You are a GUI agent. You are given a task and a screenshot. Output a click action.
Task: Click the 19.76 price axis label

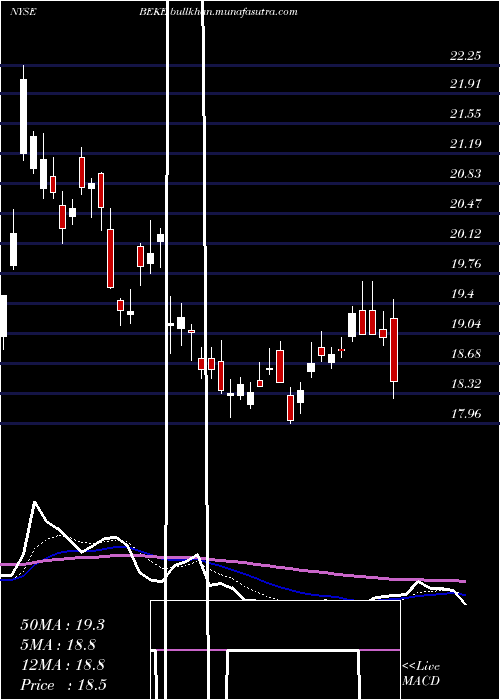pyautogui.click(x=465, y=264)
